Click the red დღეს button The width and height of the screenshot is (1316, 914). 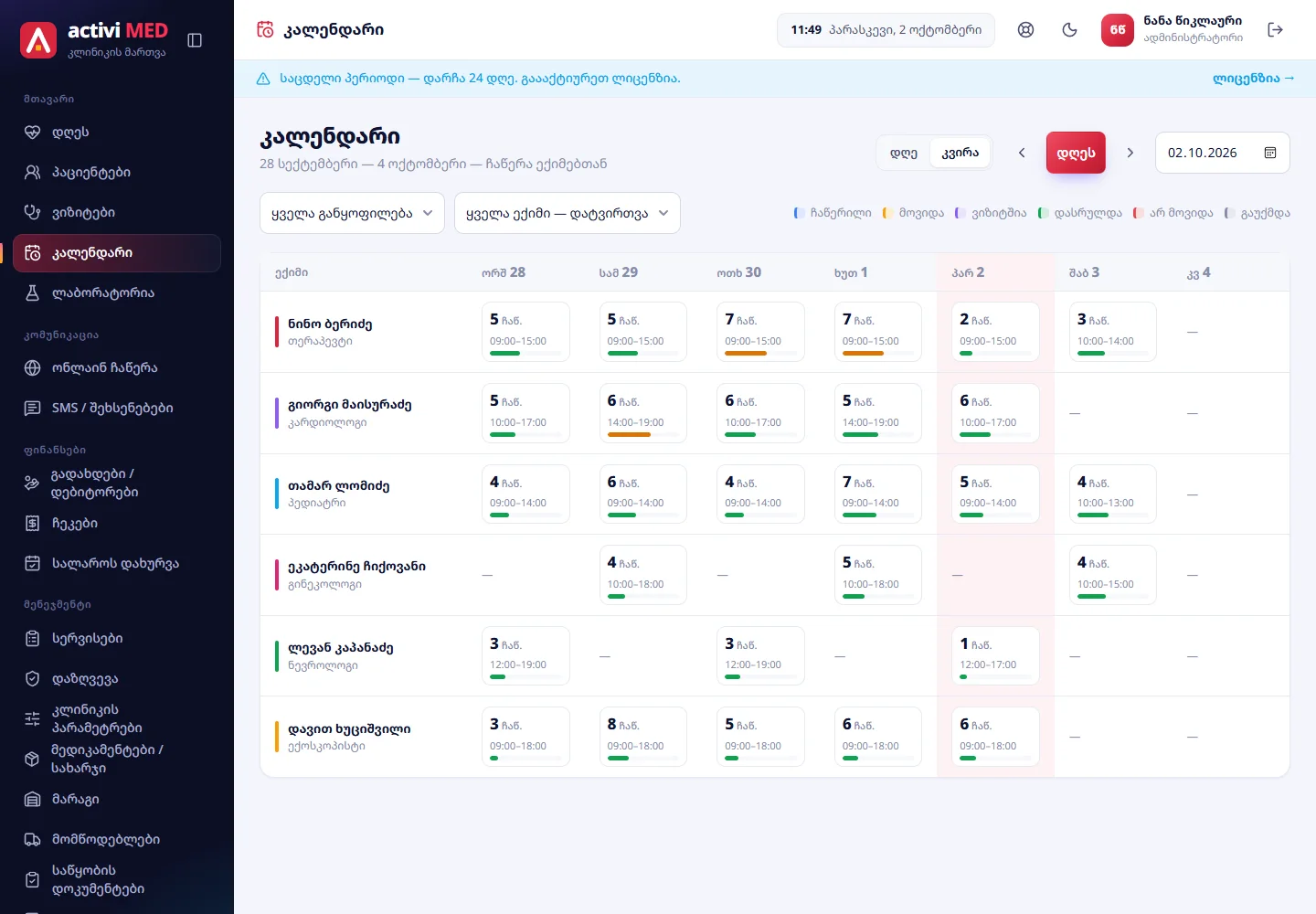[1077, 153]
